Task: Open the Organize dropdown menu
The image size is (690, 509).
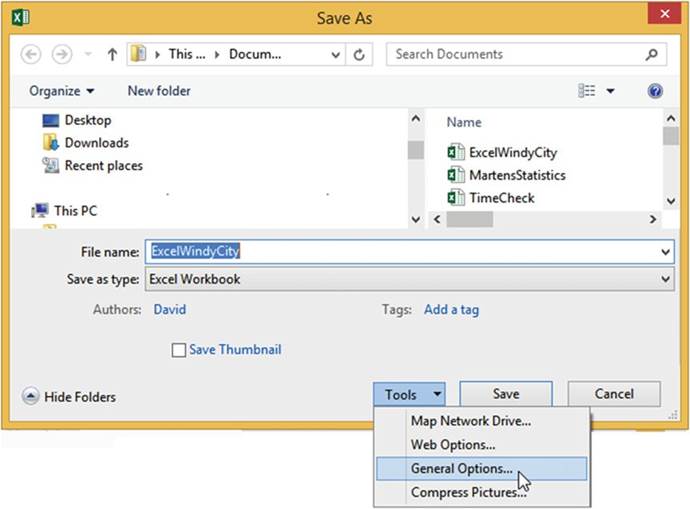Action: (x=62, y=91)
